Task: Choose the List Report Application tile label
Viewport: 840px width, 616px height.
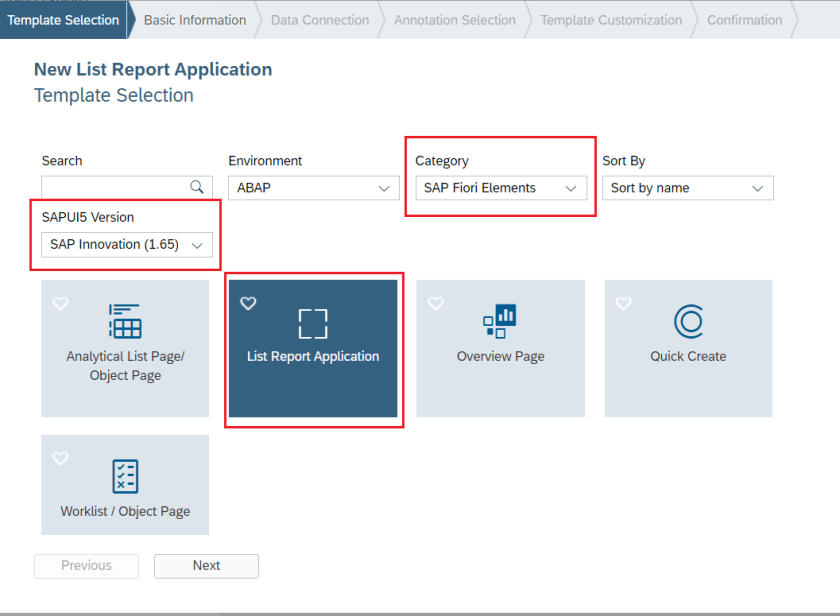Action: coord(313,356)
